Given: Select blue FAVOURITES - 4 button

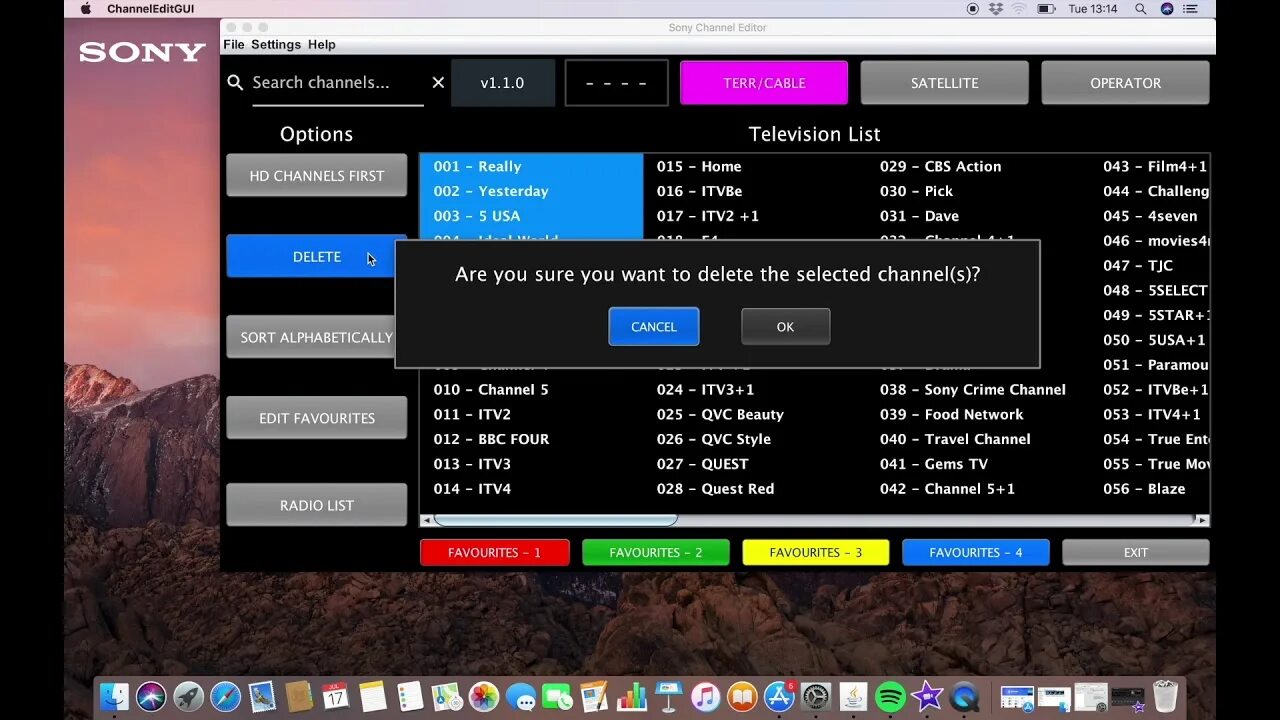Looking at the screenshot, I should click(x=975, y=552).
